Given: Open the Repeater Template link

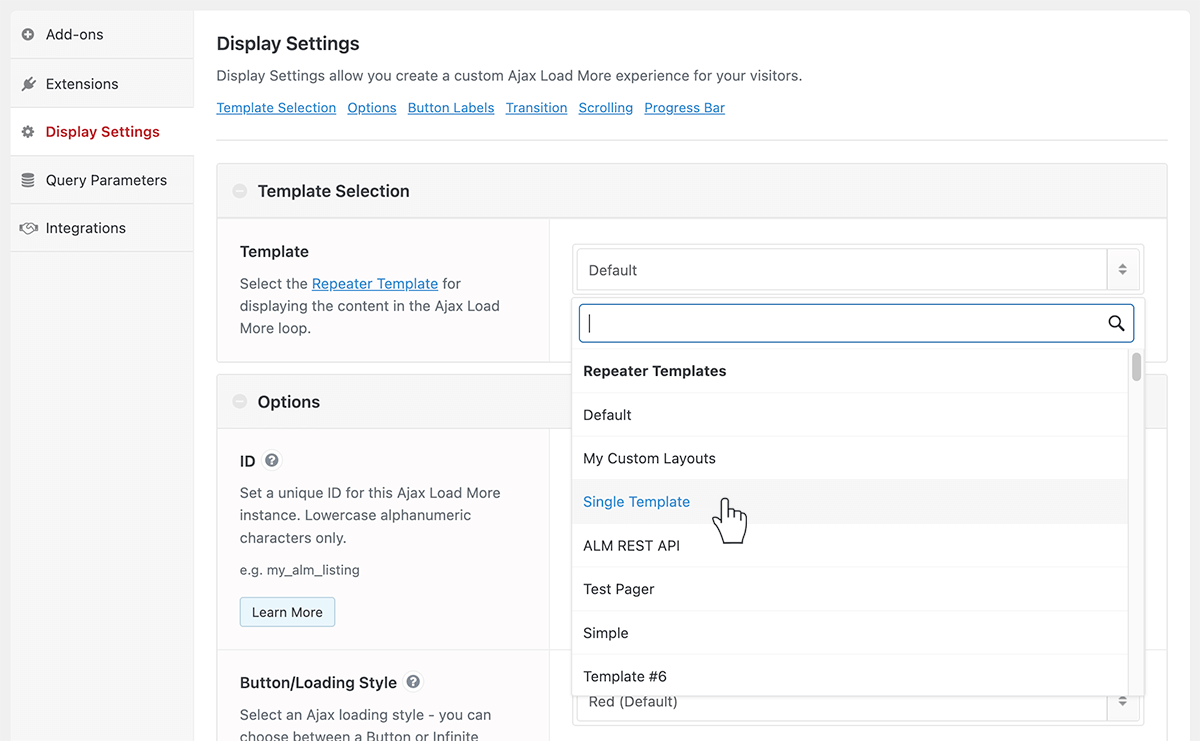Looking at the screenshot, I should pos(375,284).
